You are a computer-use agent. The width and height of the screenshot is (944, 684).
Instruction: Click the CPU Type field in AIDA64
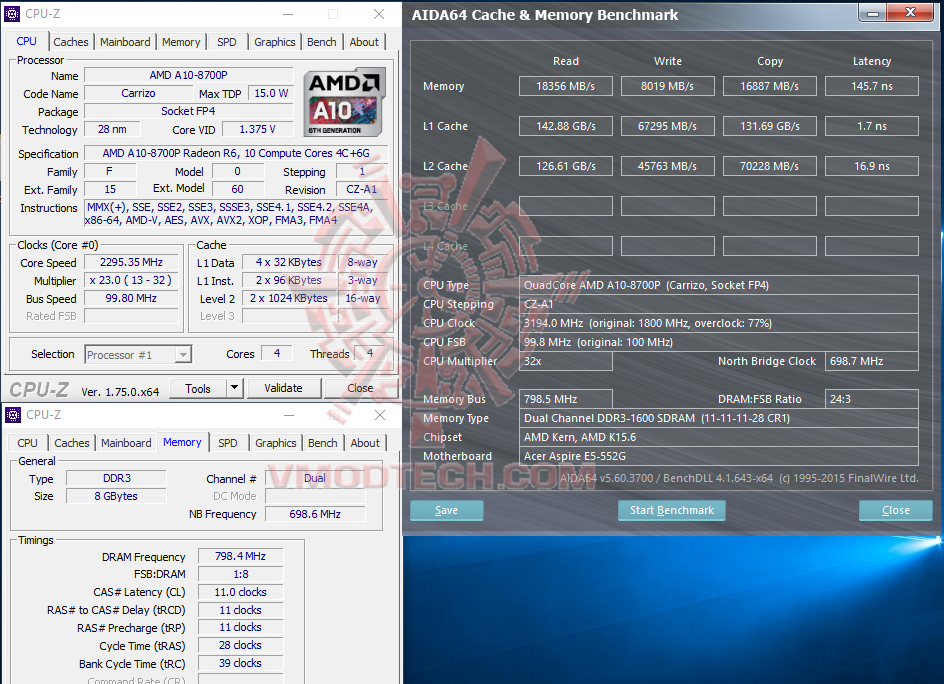click(x=719, y=285)
